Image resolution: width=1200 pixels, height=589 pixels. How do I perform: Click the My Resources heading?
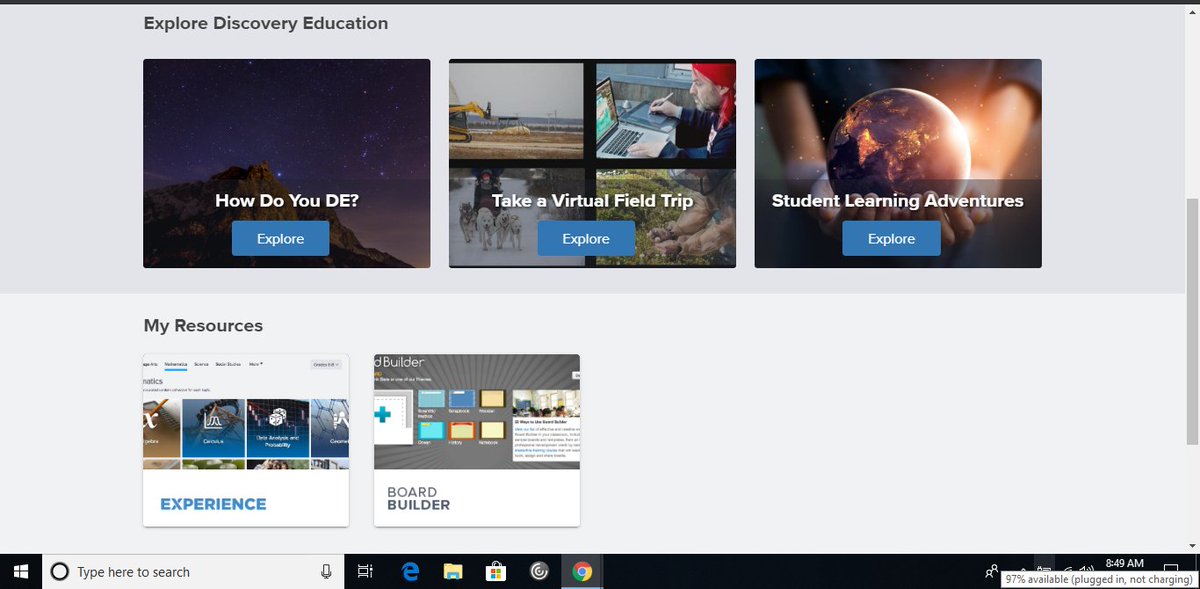point(203,326)
